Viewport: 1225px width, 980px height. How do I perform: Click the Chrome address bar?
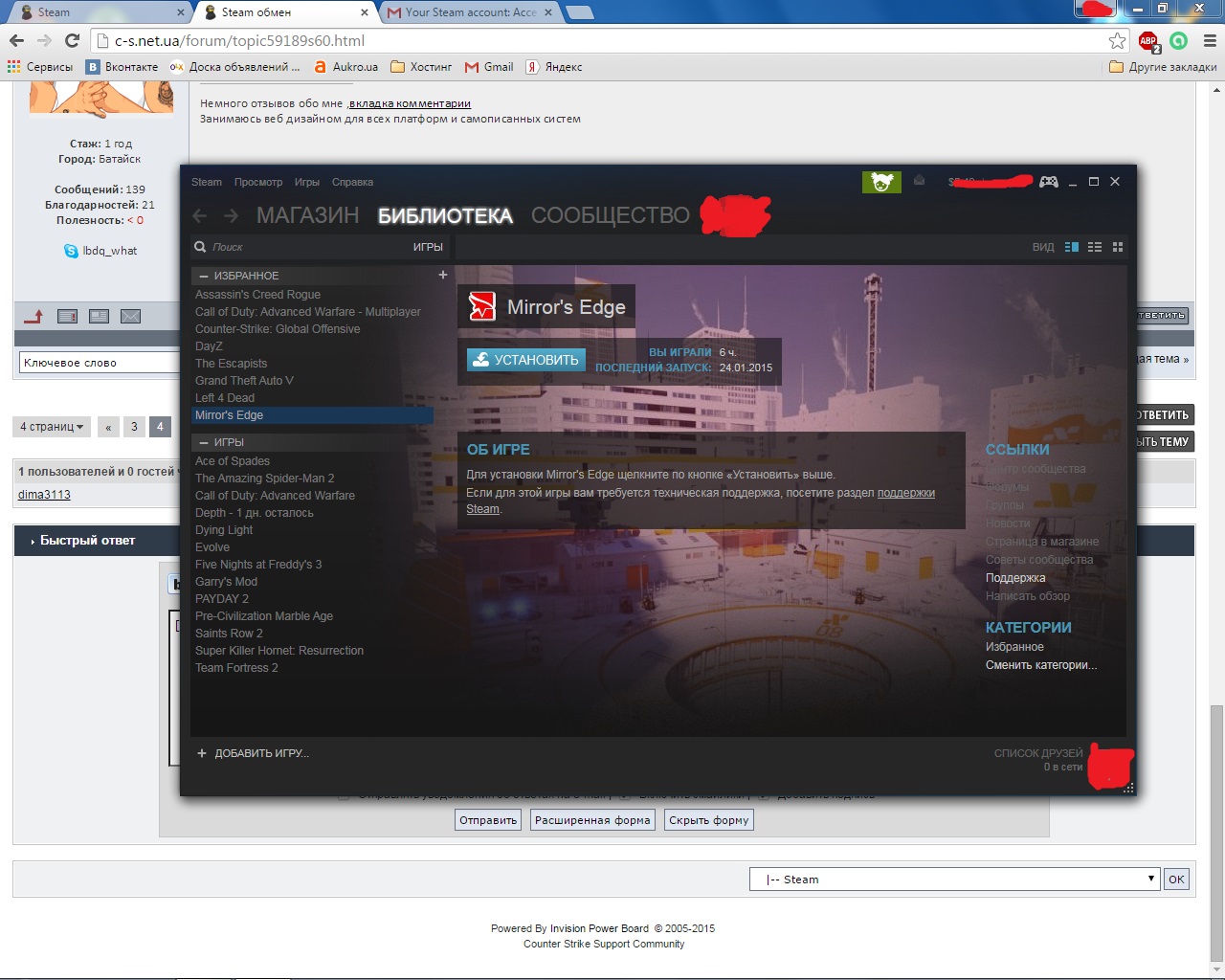(x=601, y=40)
